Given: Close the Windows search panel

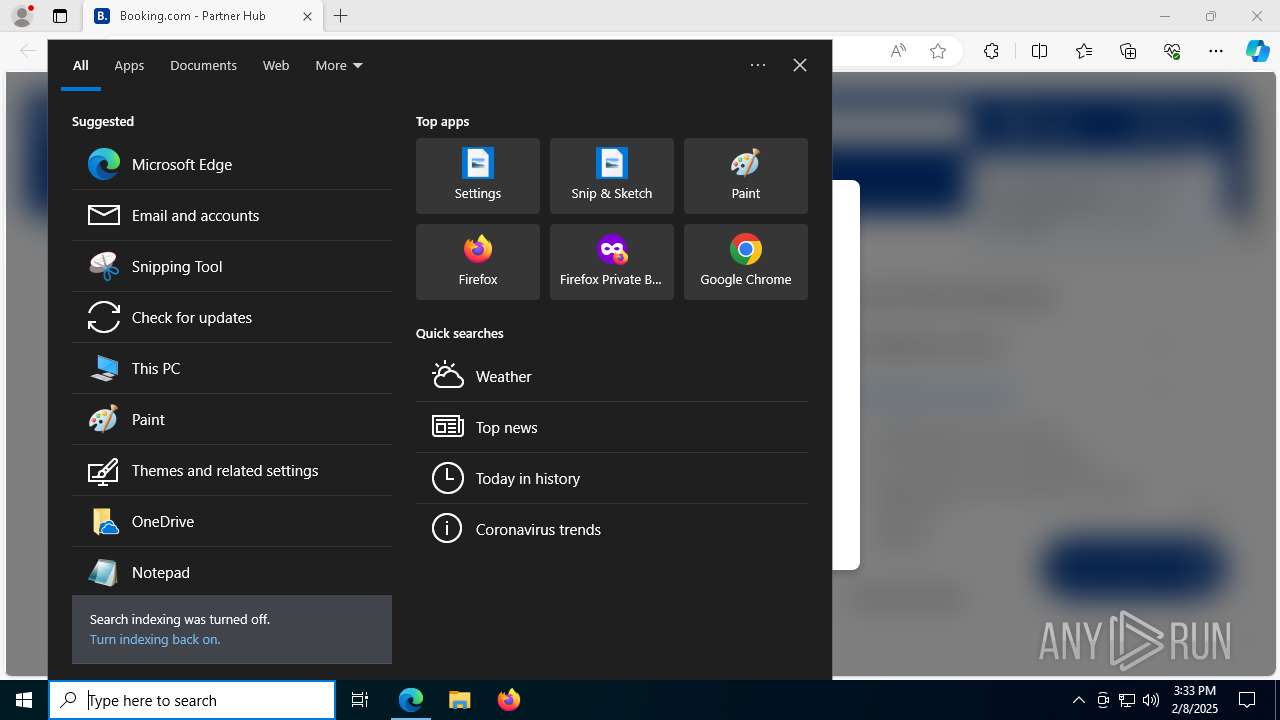Looking at the screenshot, I should tap(800, 65).
